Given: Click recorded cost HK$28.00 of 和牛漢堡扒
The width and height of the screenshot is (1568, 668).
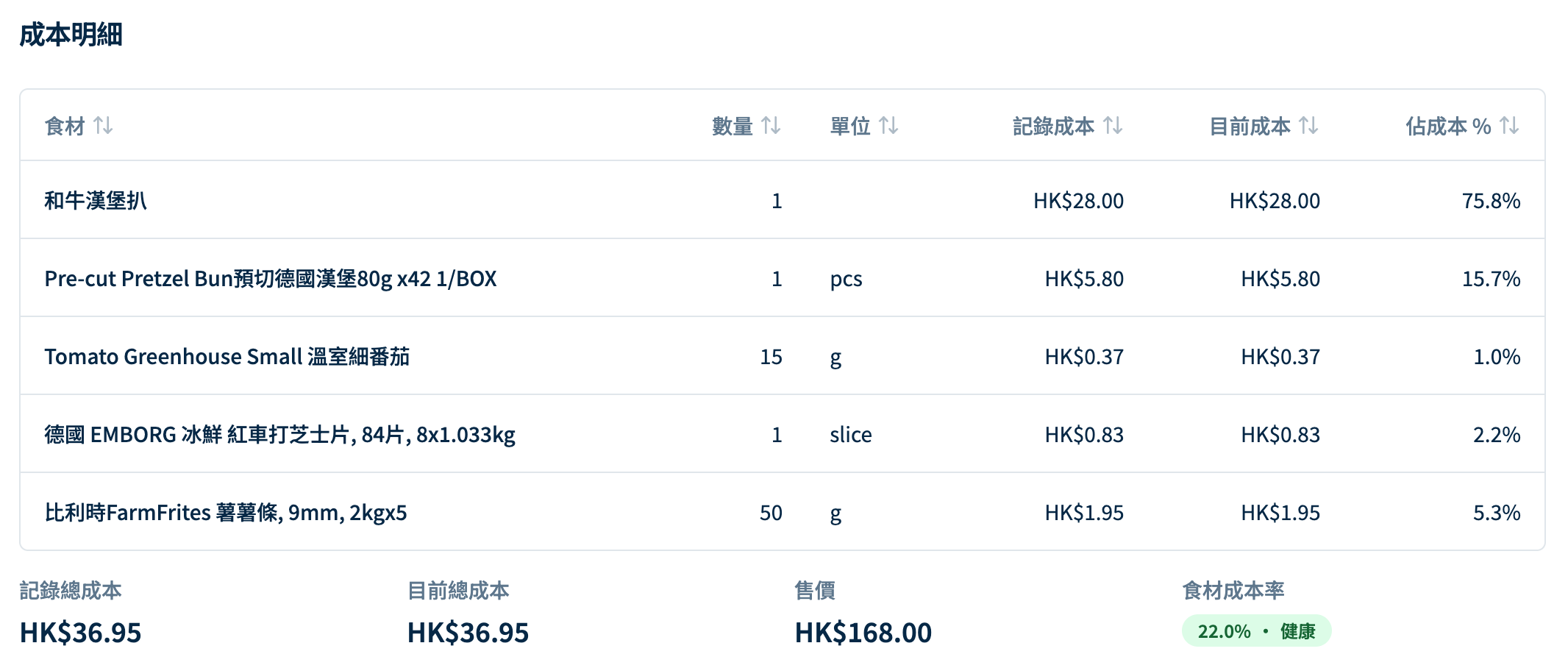Looking at the screenshot, I should coord(1078,201).
